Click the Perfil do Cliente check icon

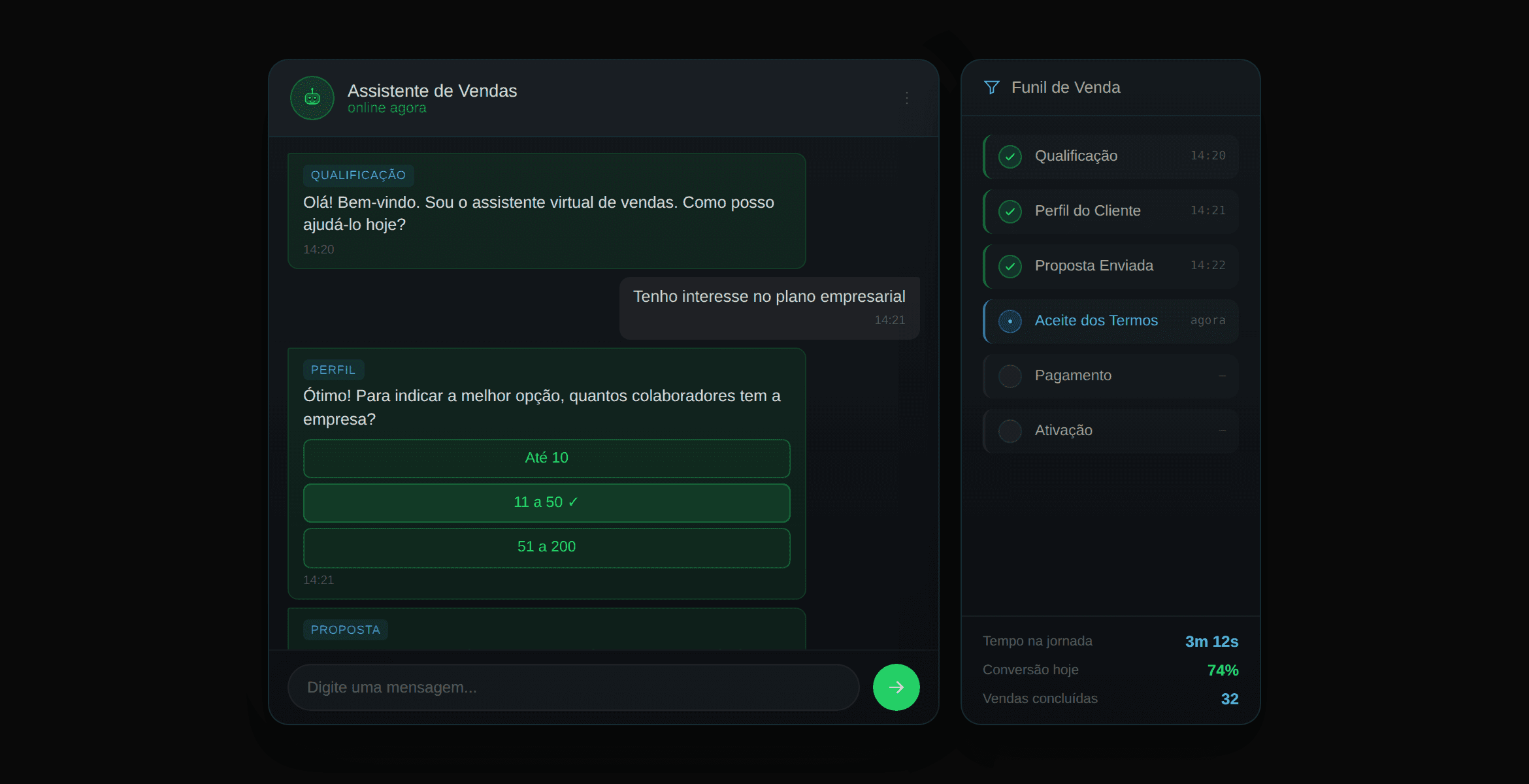pyautogui.click(x=1010, y=212)
